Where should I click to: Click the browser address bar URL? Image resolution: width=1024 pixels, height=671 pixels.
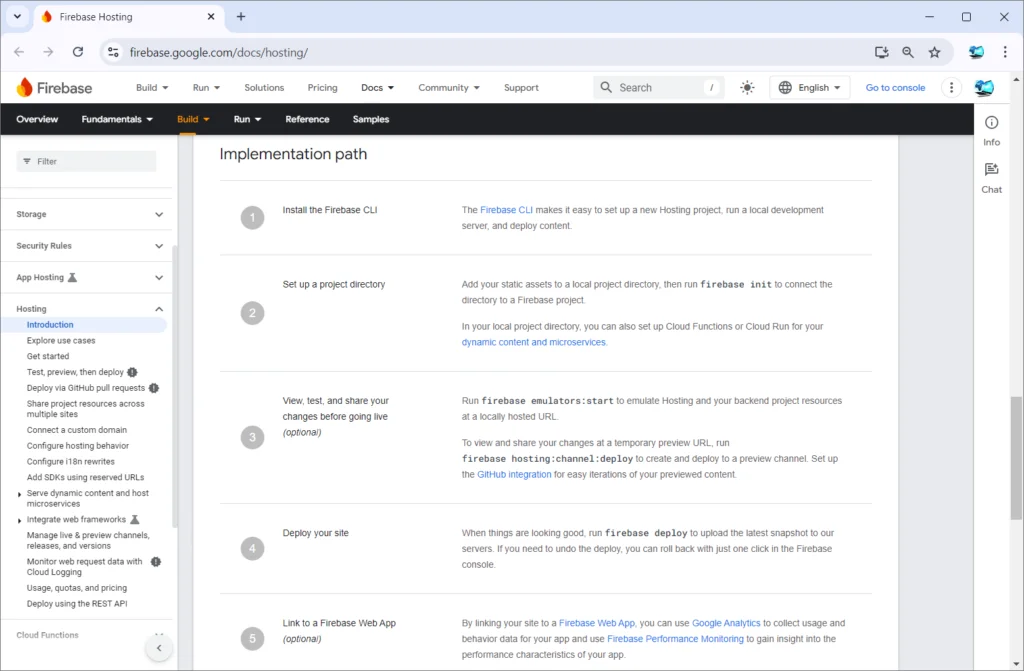pyautogui.click(x=219, y=52)
